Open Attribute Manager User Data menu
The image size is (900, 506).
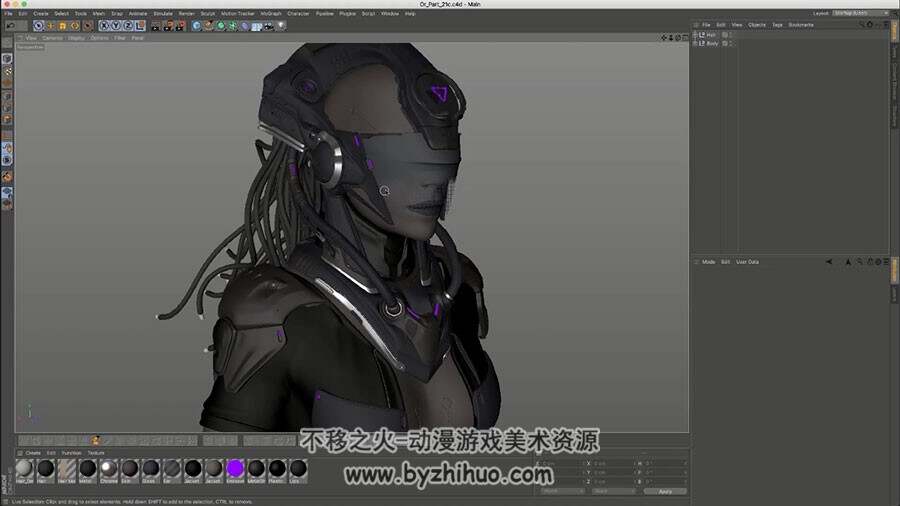click(x=747, y=262)
